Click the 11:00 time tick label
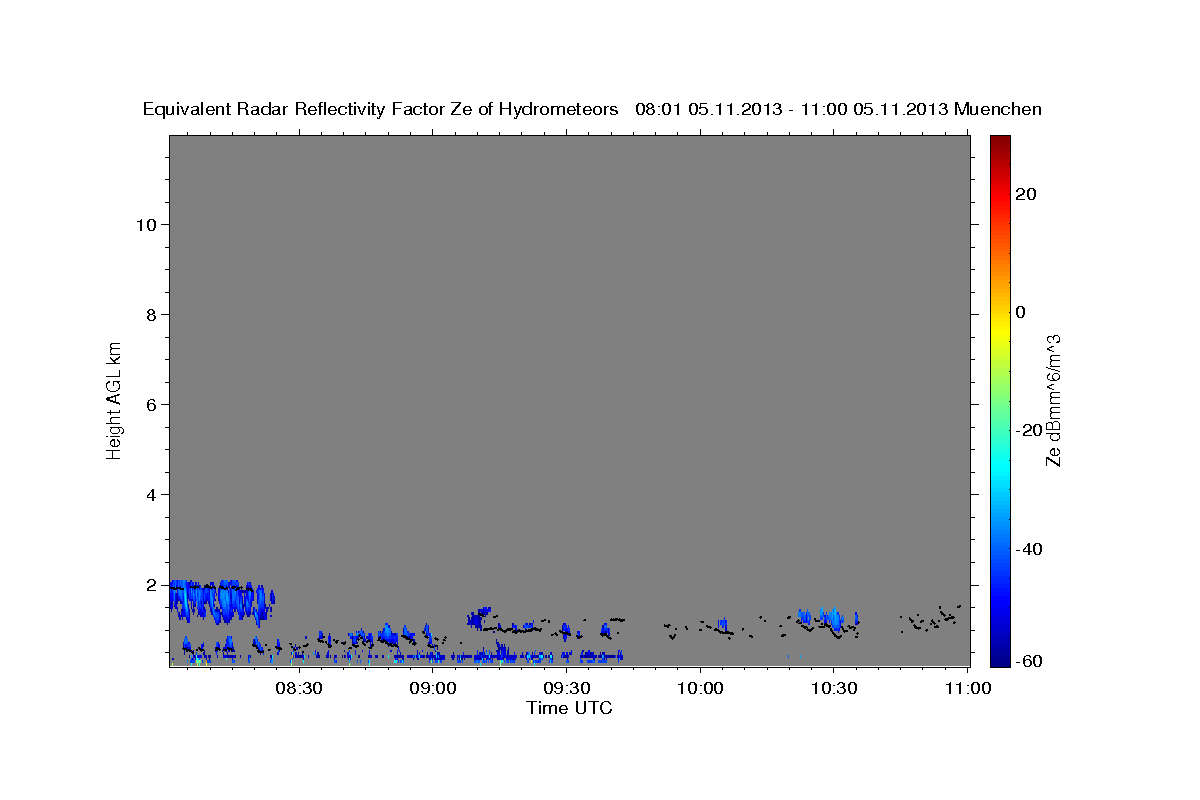Screen dimensions: 1200x800 pyautogui.click(x=969, y=688)
